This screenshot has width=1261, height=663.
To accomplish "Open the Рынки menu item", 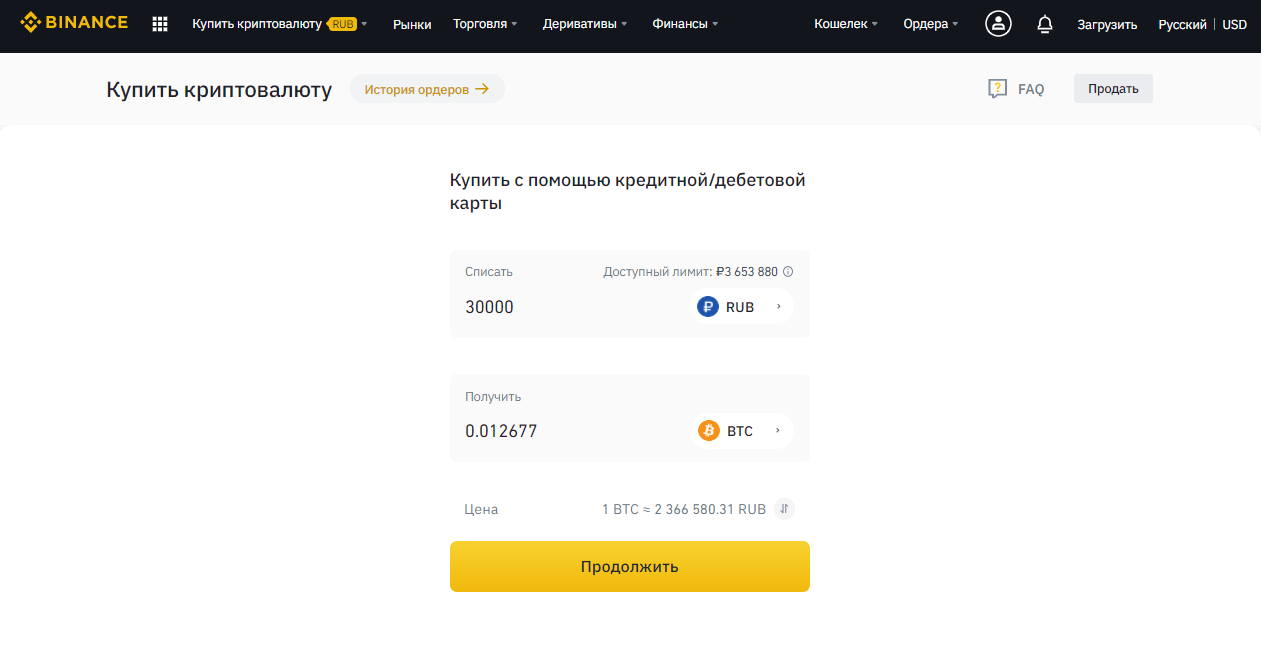I will [412, 24].
